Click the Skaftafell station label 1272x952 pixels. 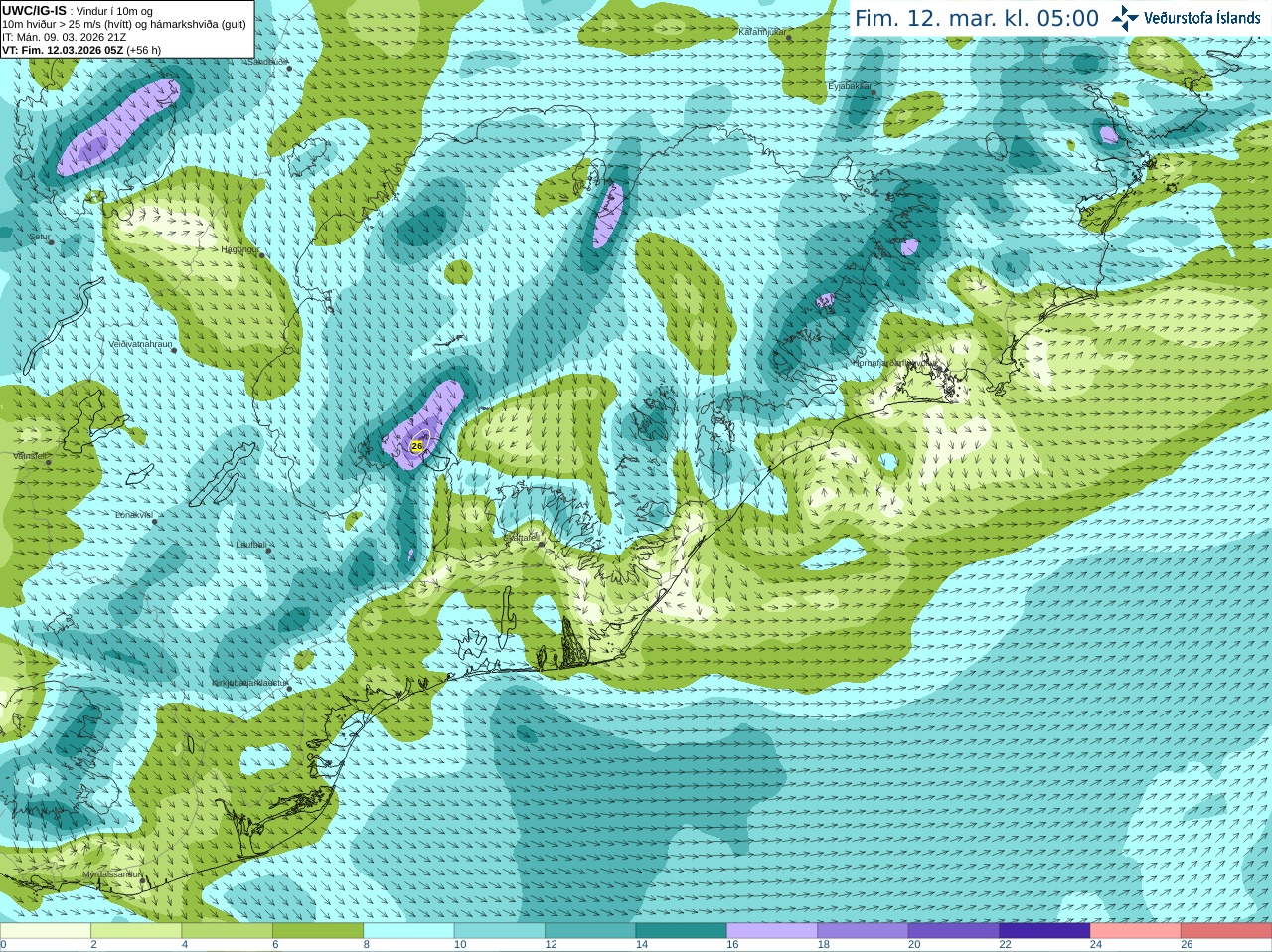[x=521, y=537]
